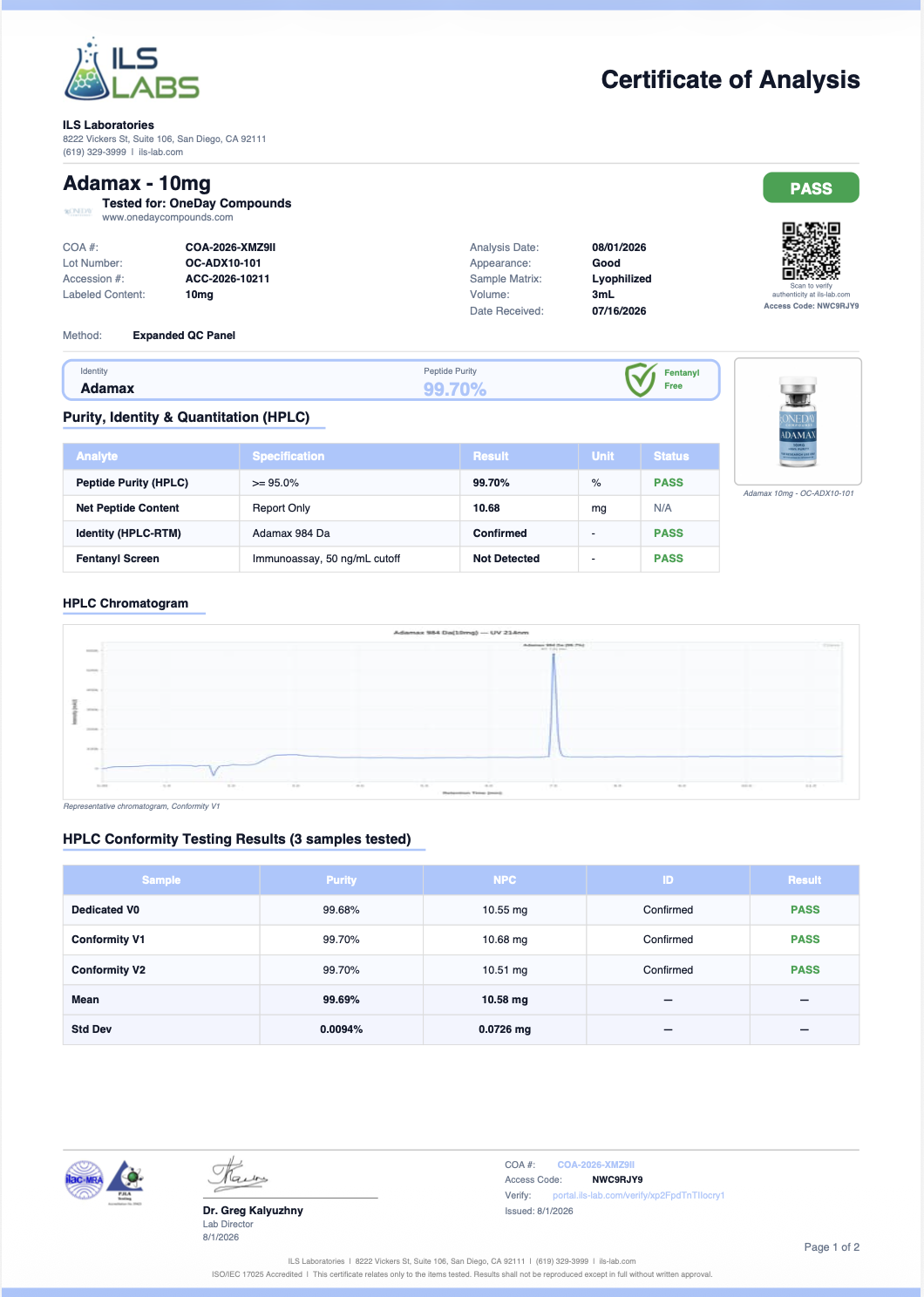Screen dimensions: 924x1297
Task: Click the Conformity V2 NPC value 10.51 mg
Action: coord(505,970)
